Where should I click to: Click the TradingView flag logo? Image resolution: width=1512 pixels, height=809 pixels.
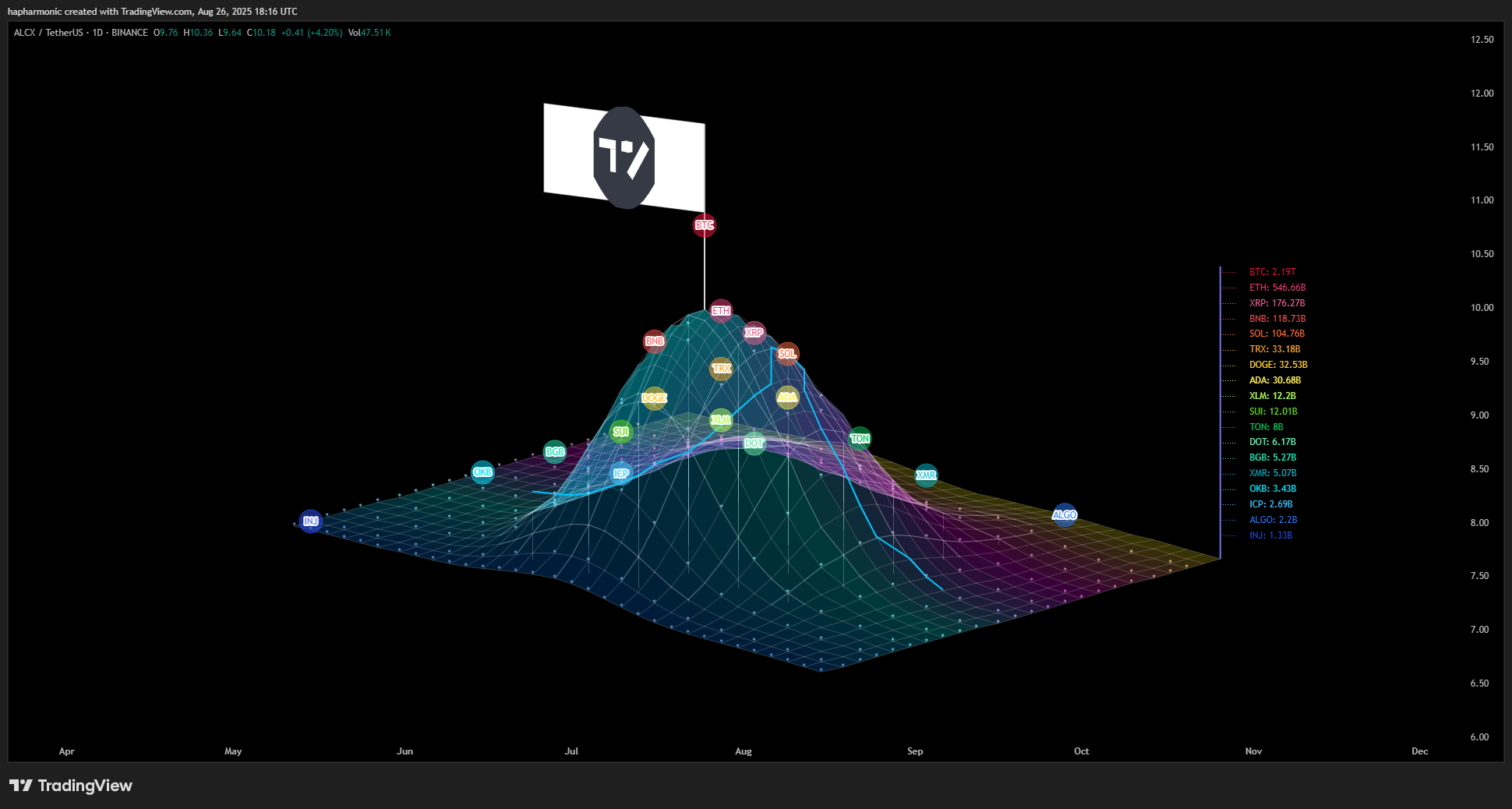pyautogui.click(x=624, y=157)
